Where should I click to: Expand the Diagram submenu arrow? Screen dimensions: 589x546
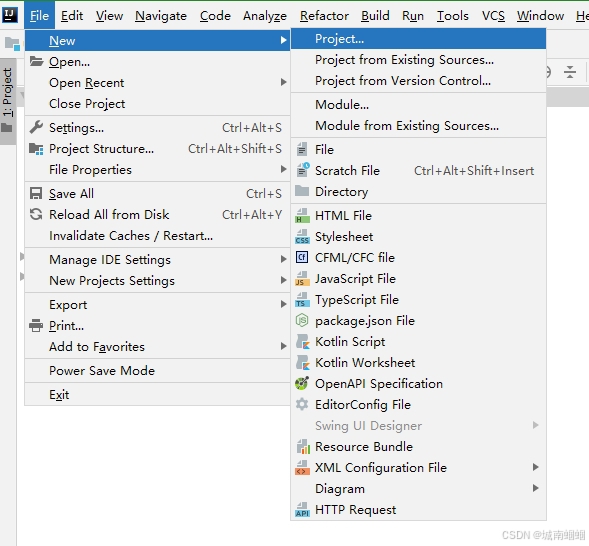coord(536,488)
